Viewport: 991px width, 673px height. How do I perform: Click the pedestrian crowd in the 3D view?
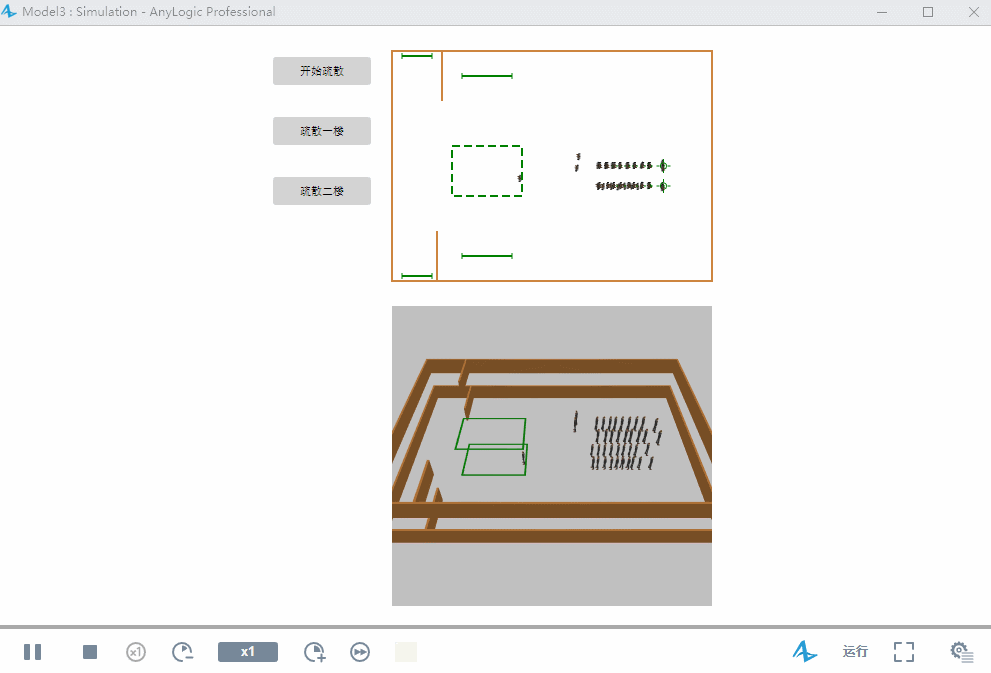626,442
